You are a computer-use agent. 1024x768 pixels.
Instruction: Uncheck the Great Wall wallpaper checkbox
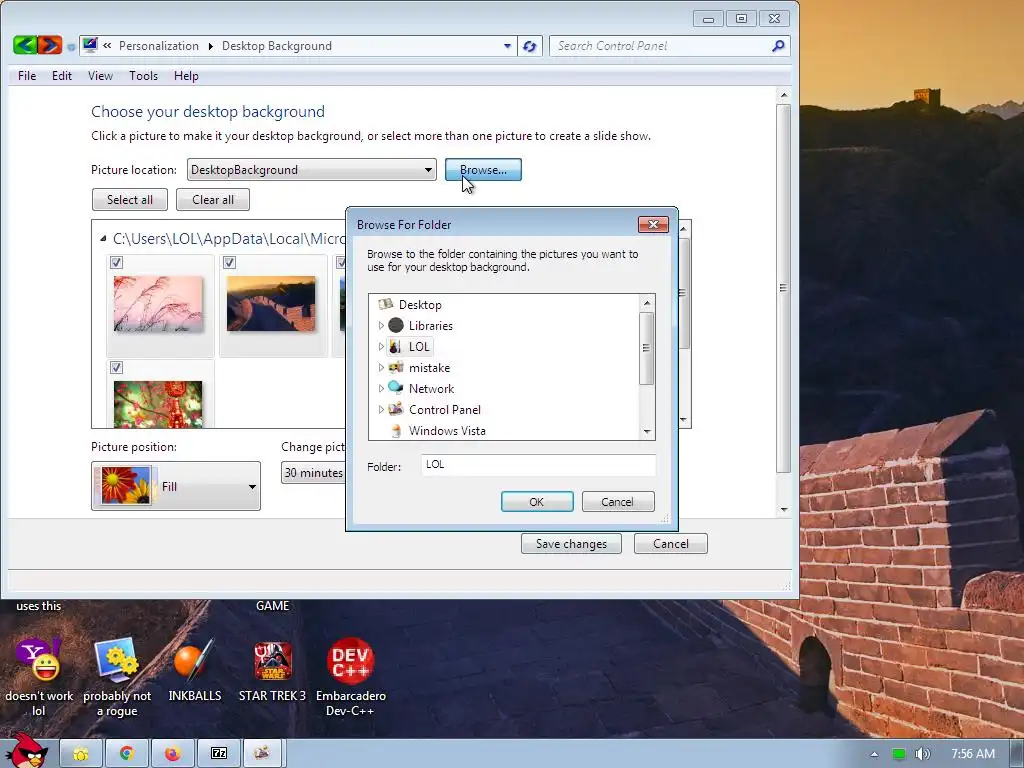click(229, 263)
